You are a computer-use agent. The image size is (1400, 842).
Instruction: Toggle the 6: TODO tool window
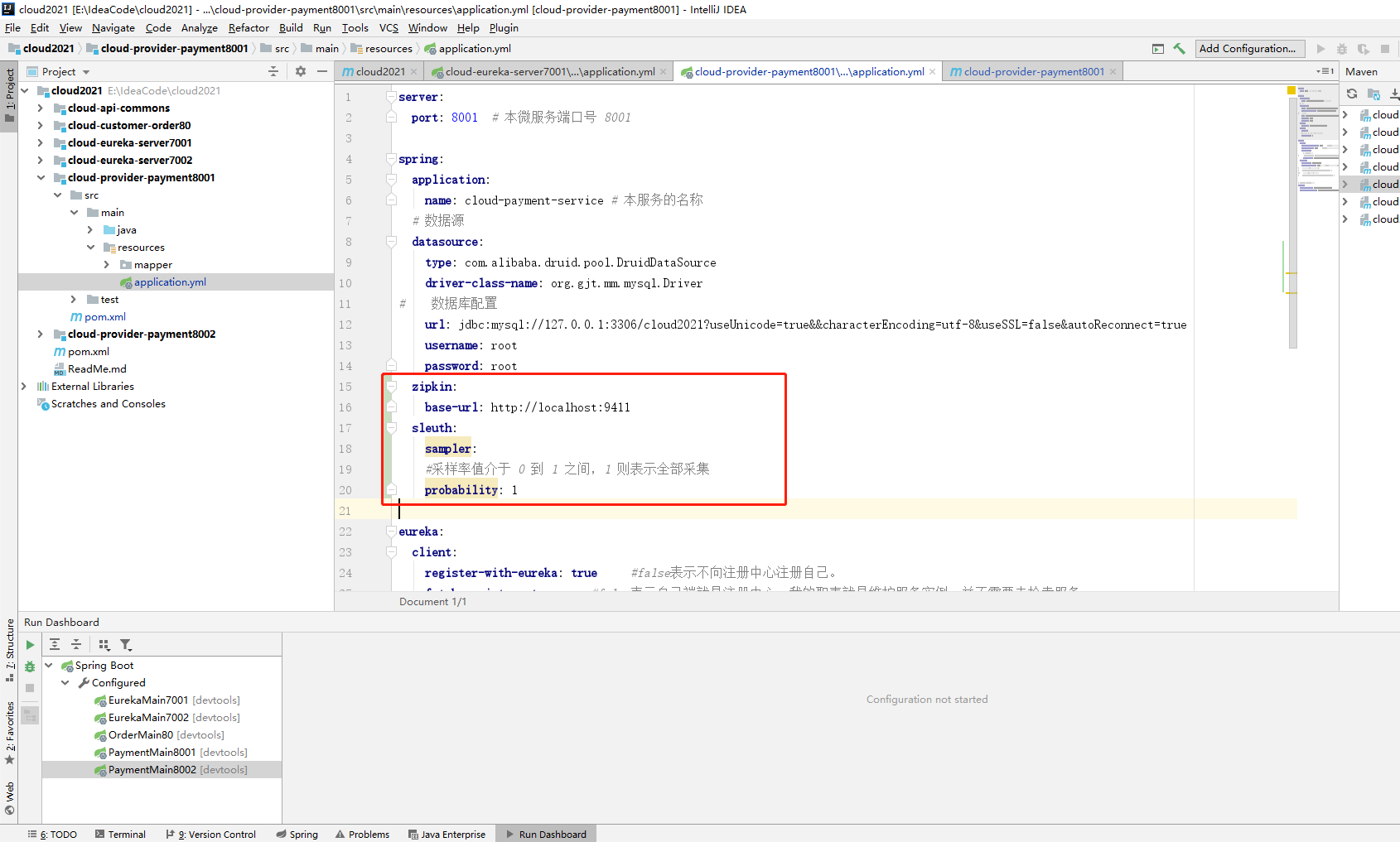pyautogui.click(x=52, y=835)
